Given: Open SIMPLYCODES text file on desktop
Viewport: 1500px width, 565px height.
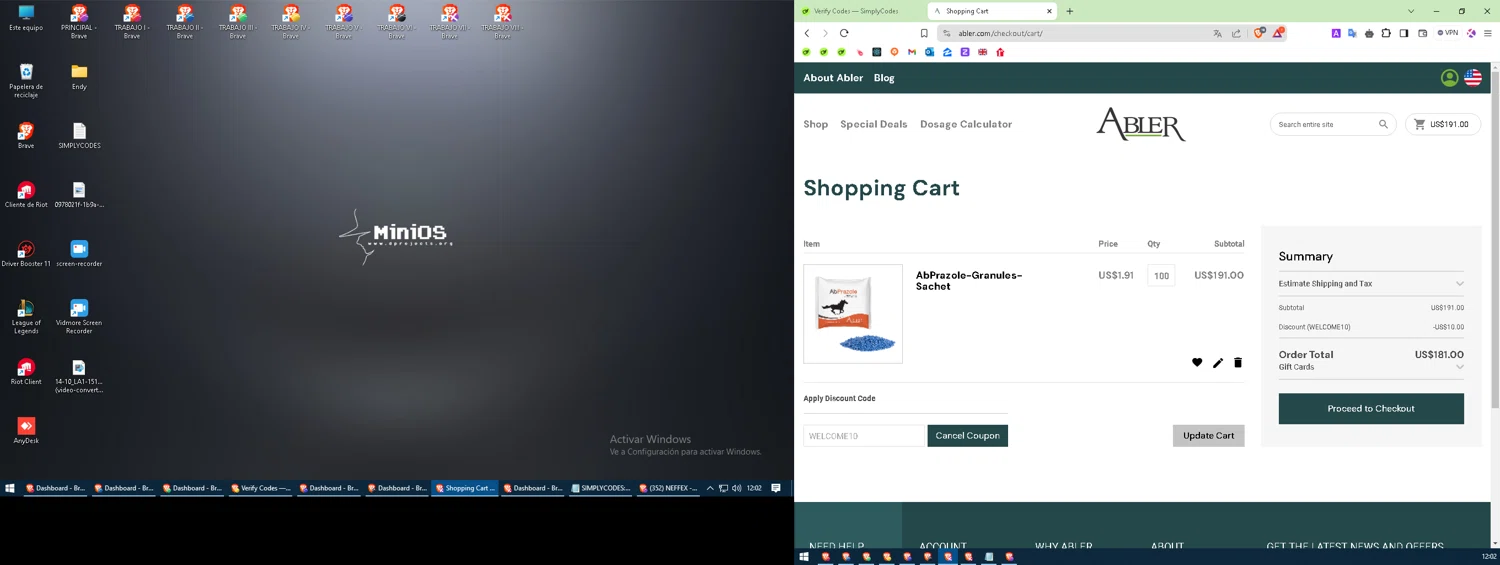Looking at the screenshot, I should (79, 135).
